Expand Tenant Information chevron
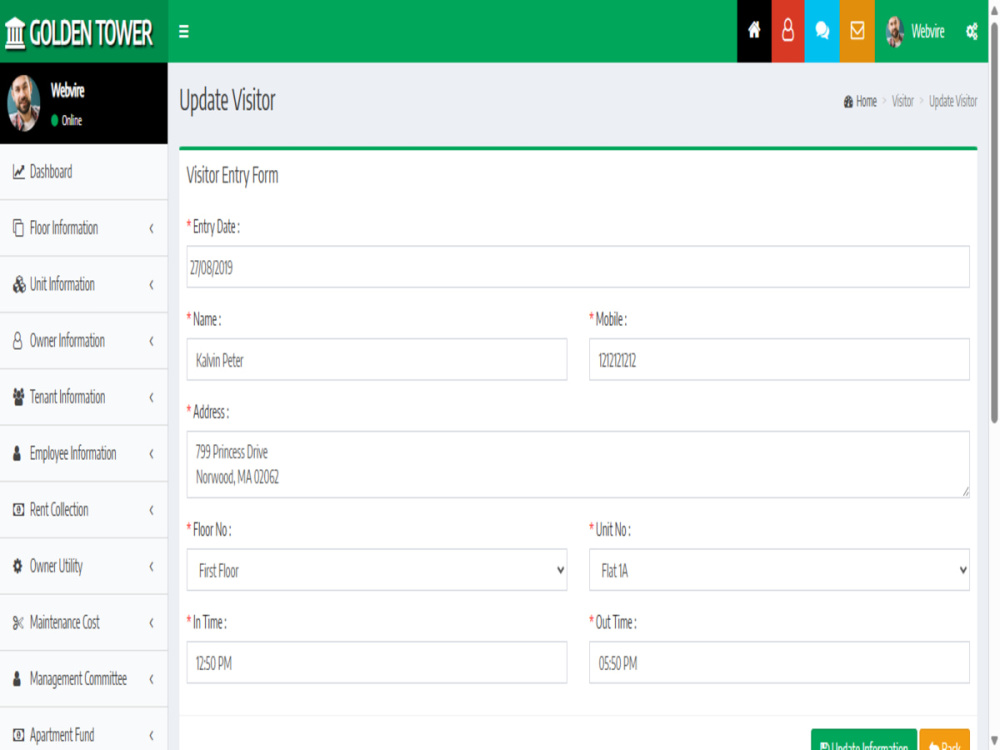The image size is (1000, 750). [151, 397]
